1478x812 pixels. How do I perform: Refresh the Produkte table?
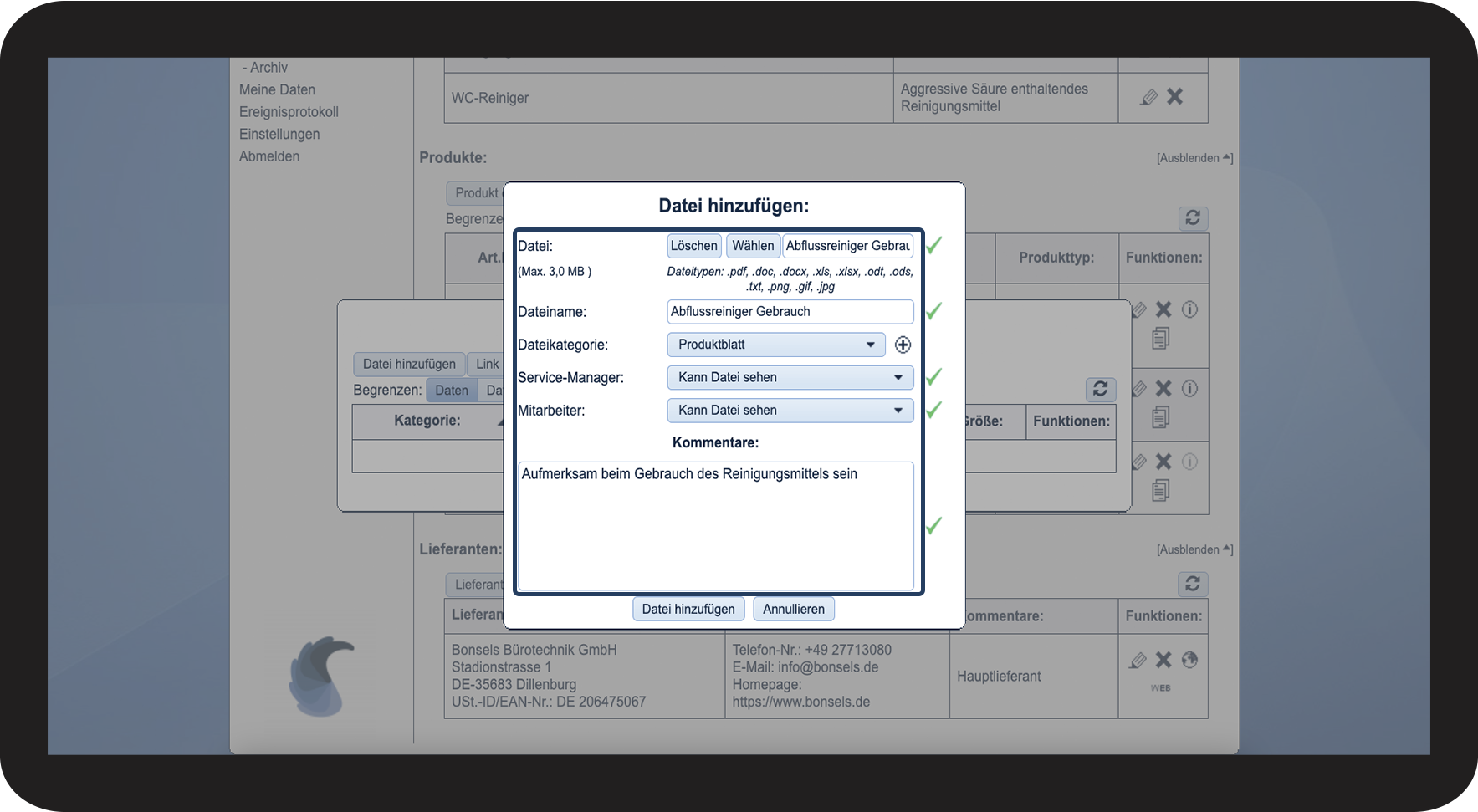(1193, 218)
